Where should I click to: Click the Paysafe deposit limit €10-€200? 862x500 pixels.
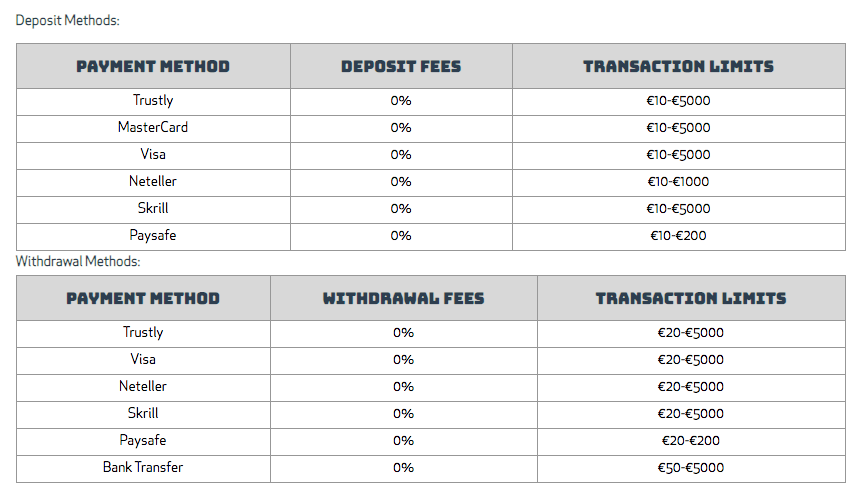coord(678,236)
